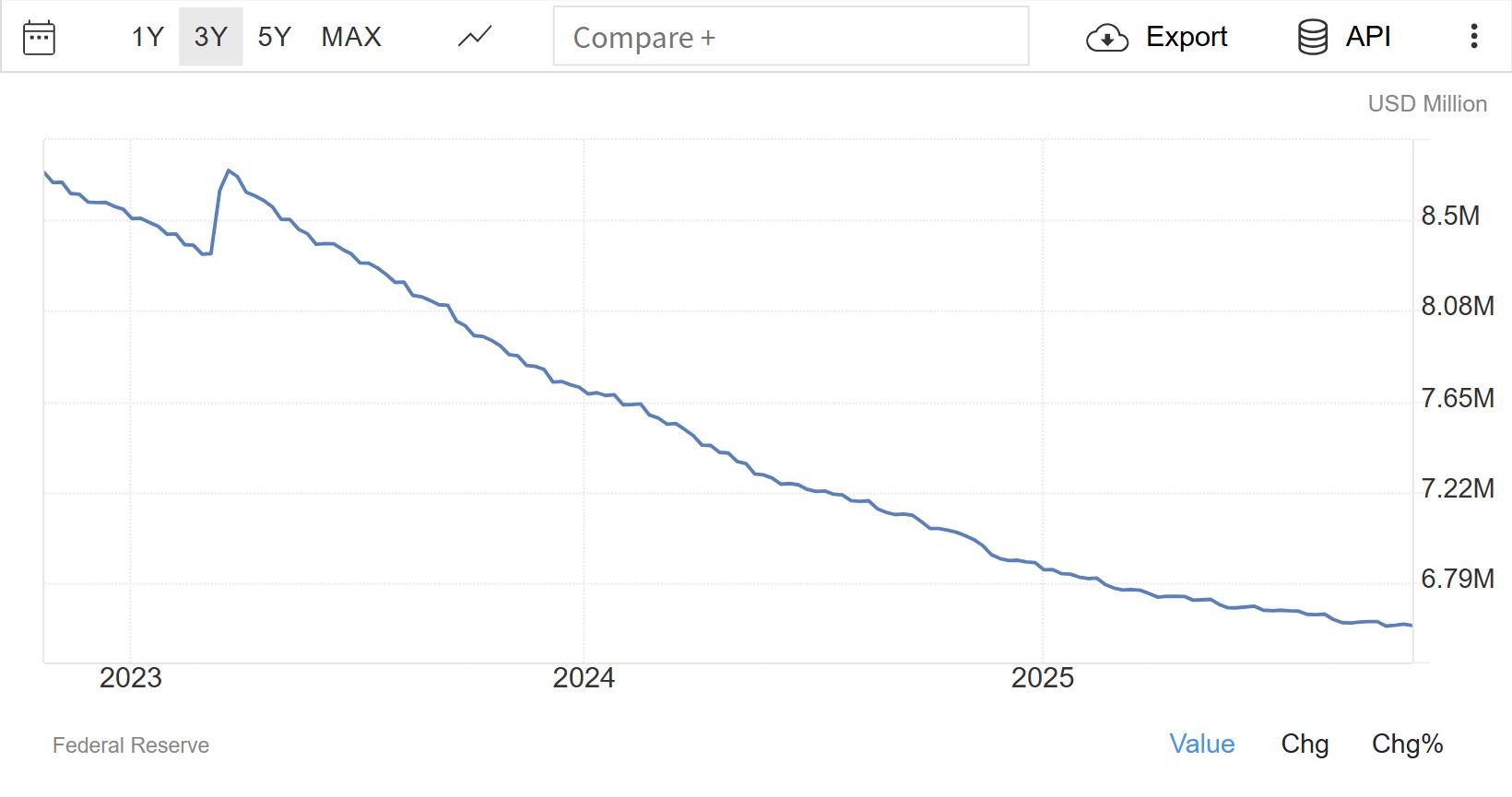Click the spike peak on the line
1512x797 pixels.
[x=229, y=170]
